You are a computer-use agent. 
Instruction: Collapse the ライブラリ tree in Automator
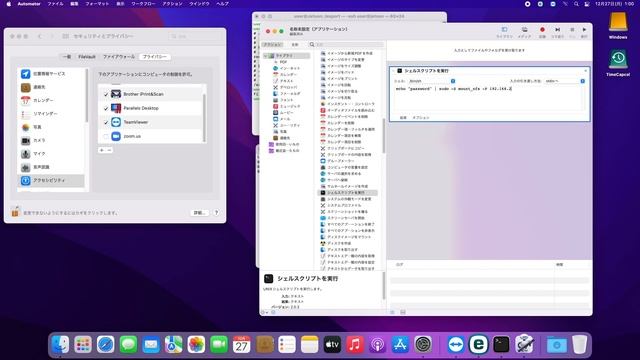pyautogui.click(x=265, y=56)
